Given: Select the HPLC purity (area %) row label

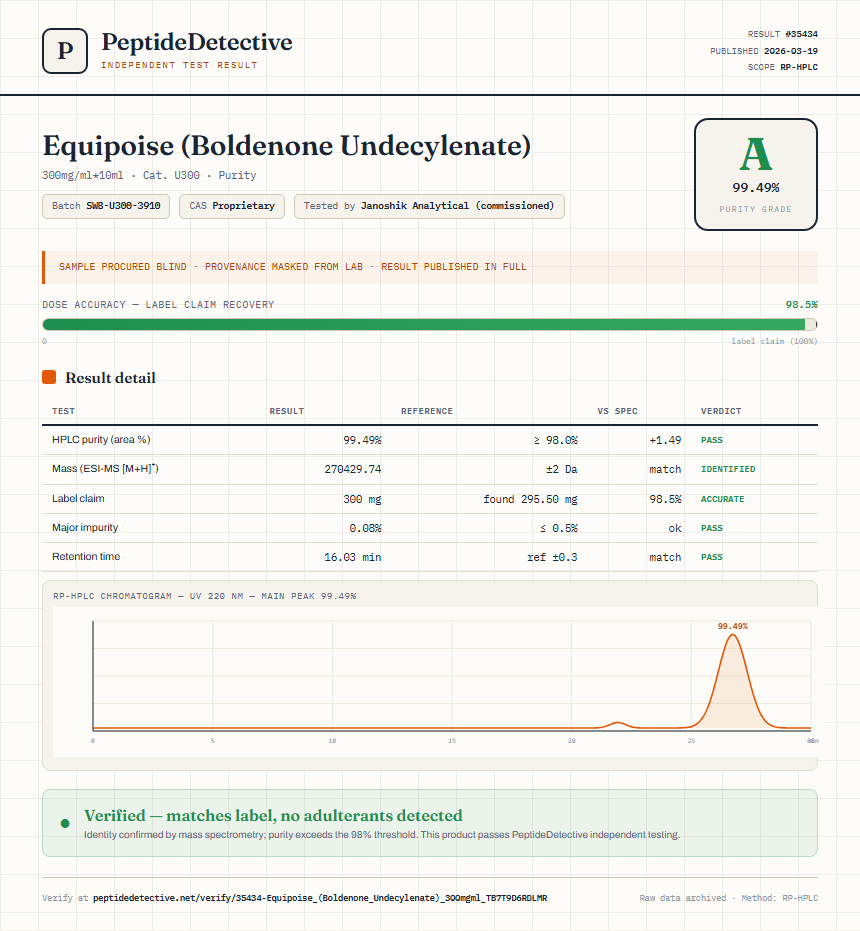Looking at the screenshot, I should pyautogui.click(x=101, y=439).
